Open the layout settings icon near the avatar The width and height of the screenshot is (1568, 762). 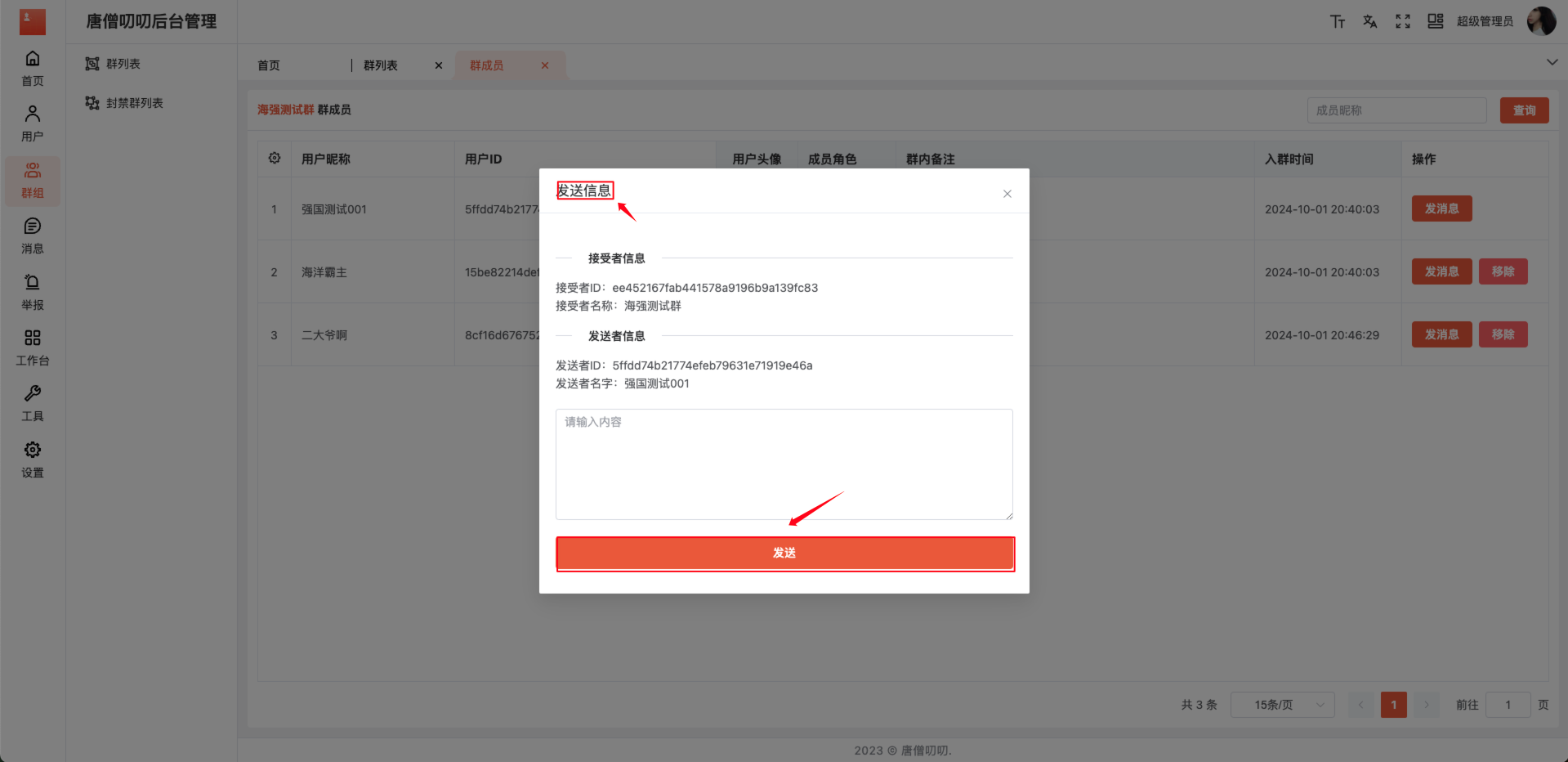[1435, 21]
